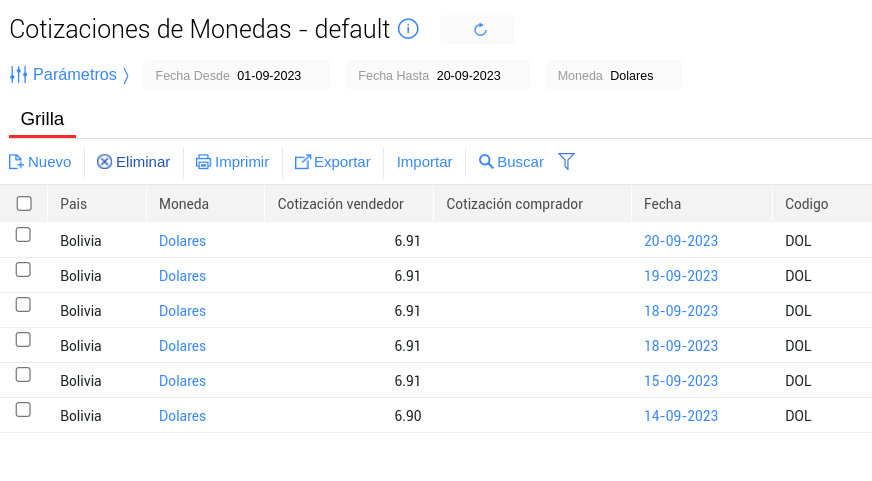Click the Exportar export icon

303,162
